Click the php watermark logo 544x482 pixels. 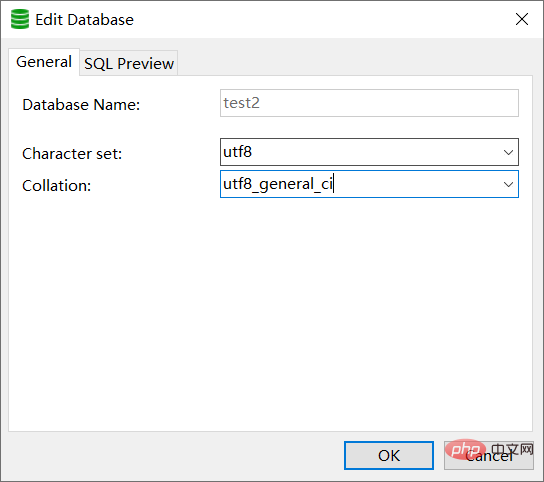[465, 449]
